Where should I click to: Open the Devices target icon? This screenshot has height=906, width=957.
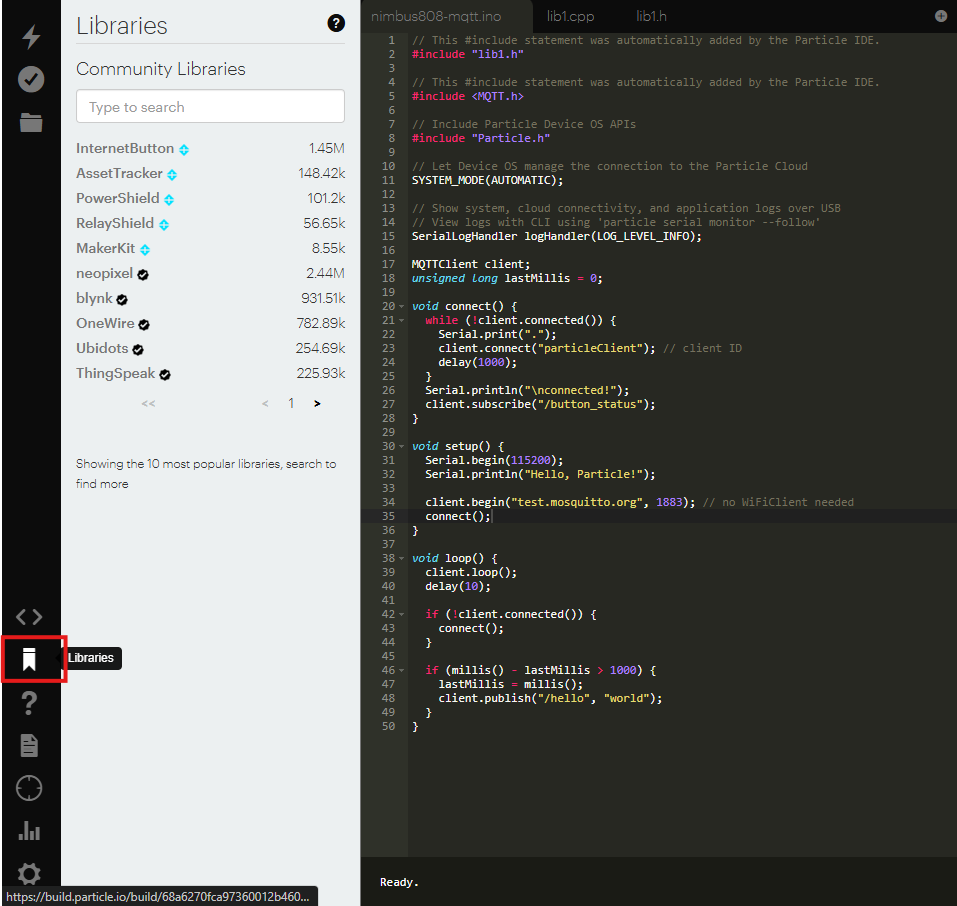click(29, 788)
